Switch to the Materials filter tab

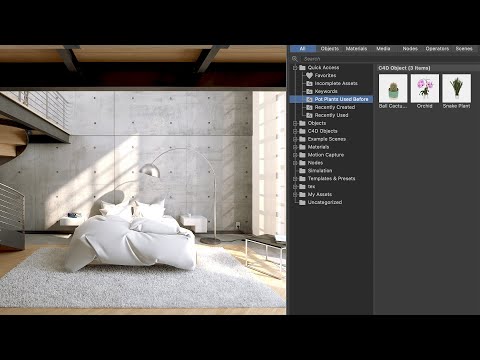(356, 49)
